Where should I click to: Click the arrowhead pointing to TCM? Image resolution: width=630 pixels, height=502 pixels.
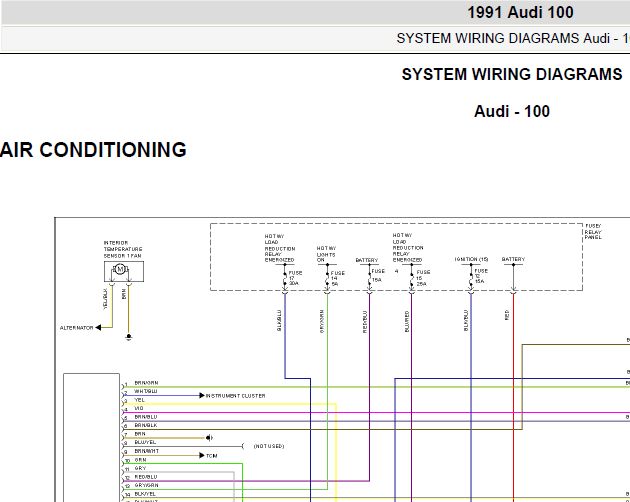coord(202,455)
